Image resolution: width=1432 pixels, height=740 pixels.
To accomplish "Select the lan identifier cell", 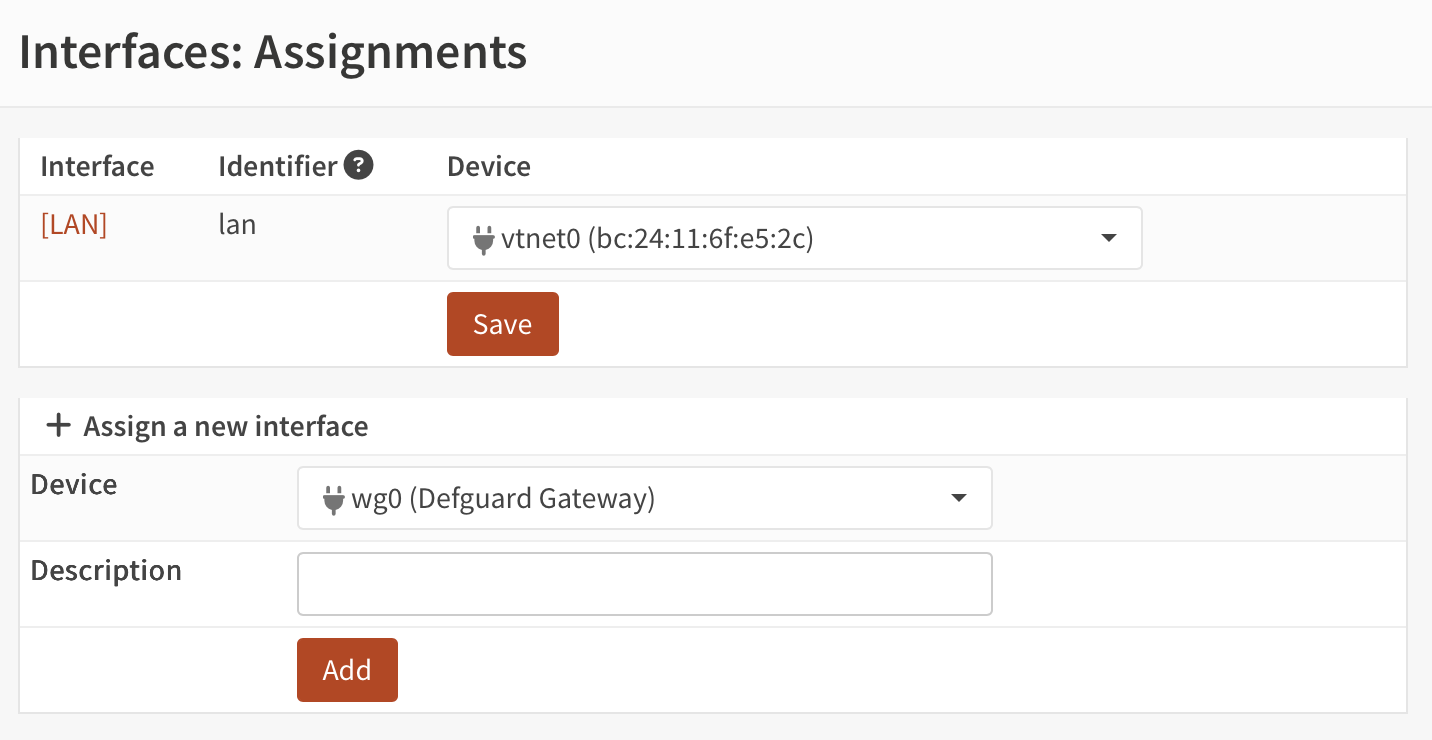I will [237, 224].
